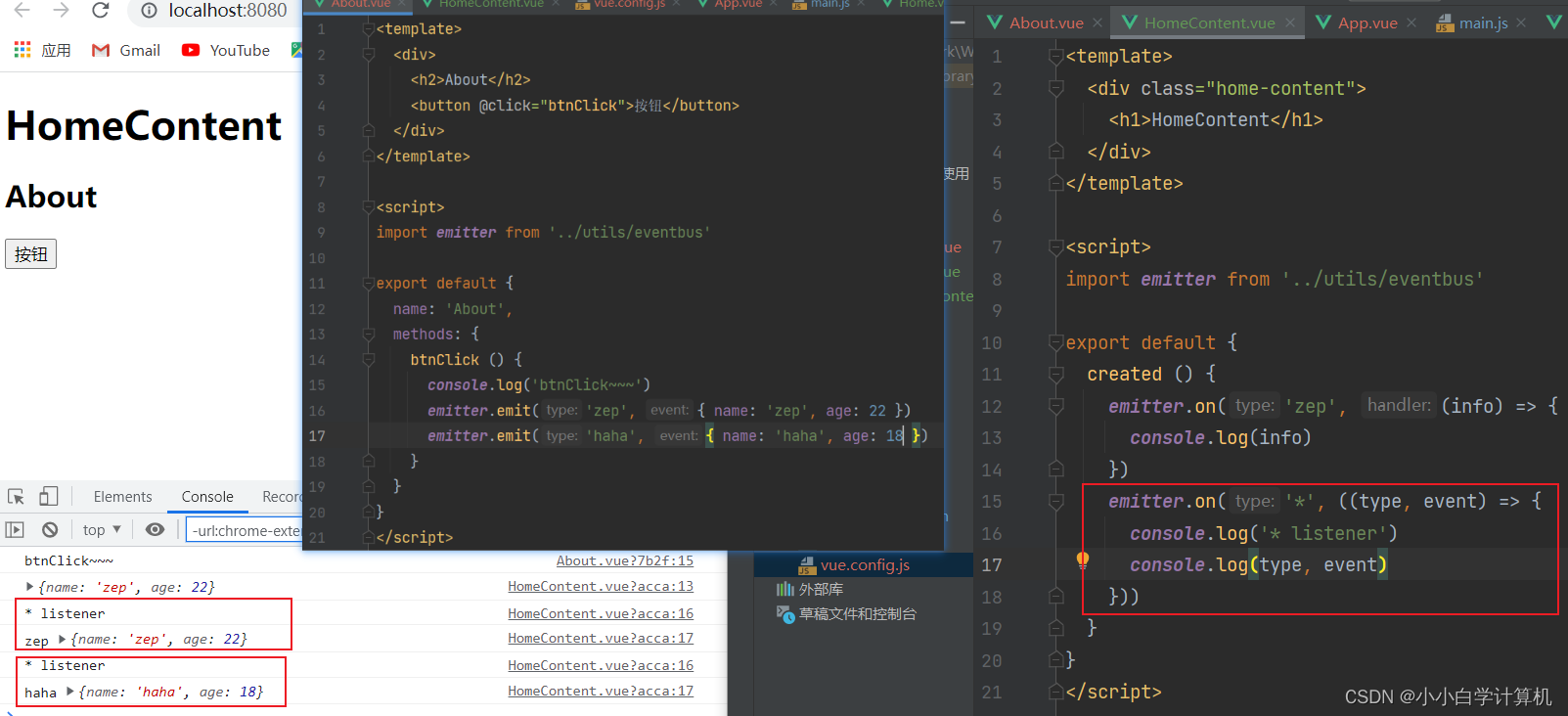Select 草稿文件和控制台 in the project tree
1568x716 pixels.
857,614
